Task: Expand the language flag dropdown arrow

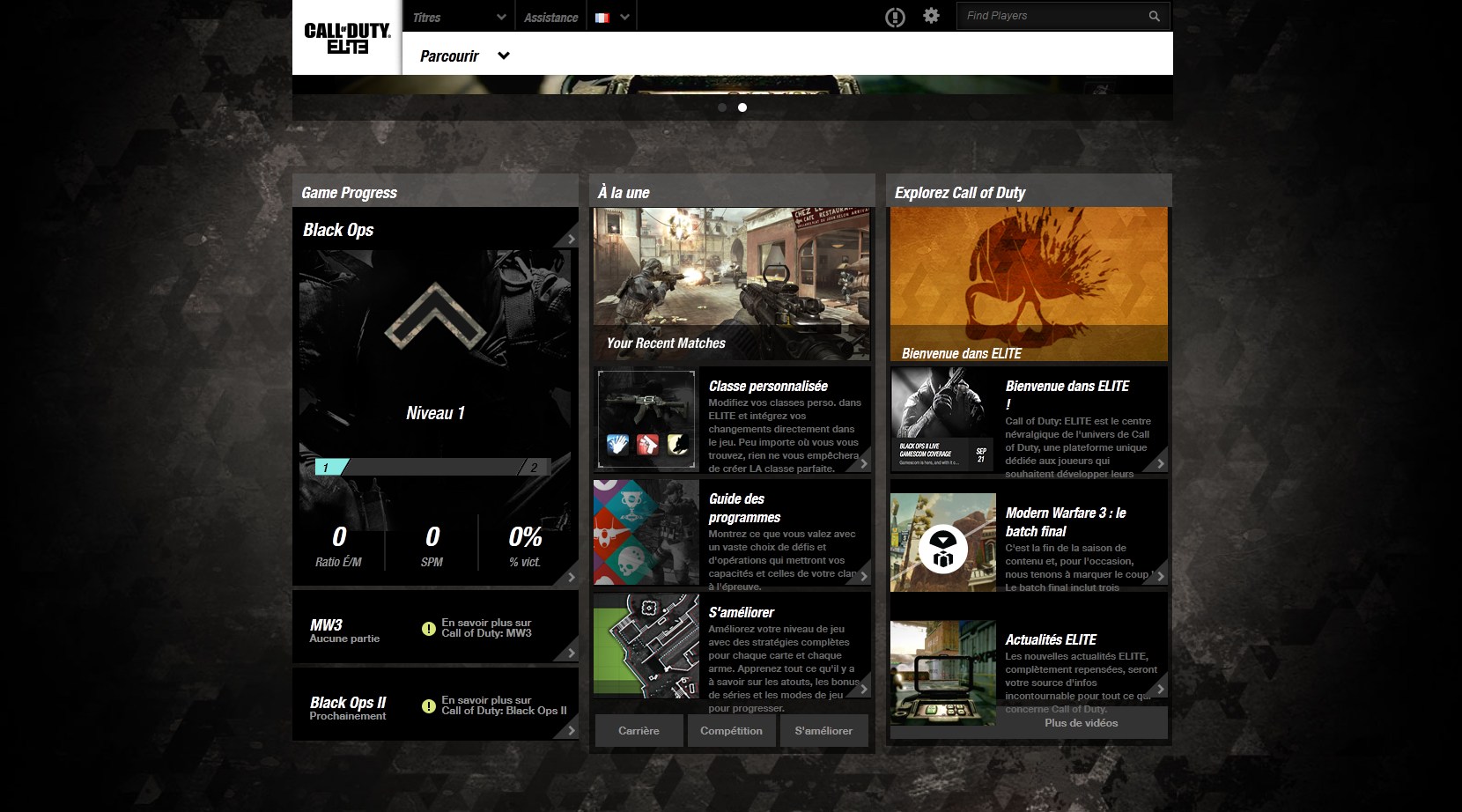Action: pyautogui.click(x=624, y=17)
